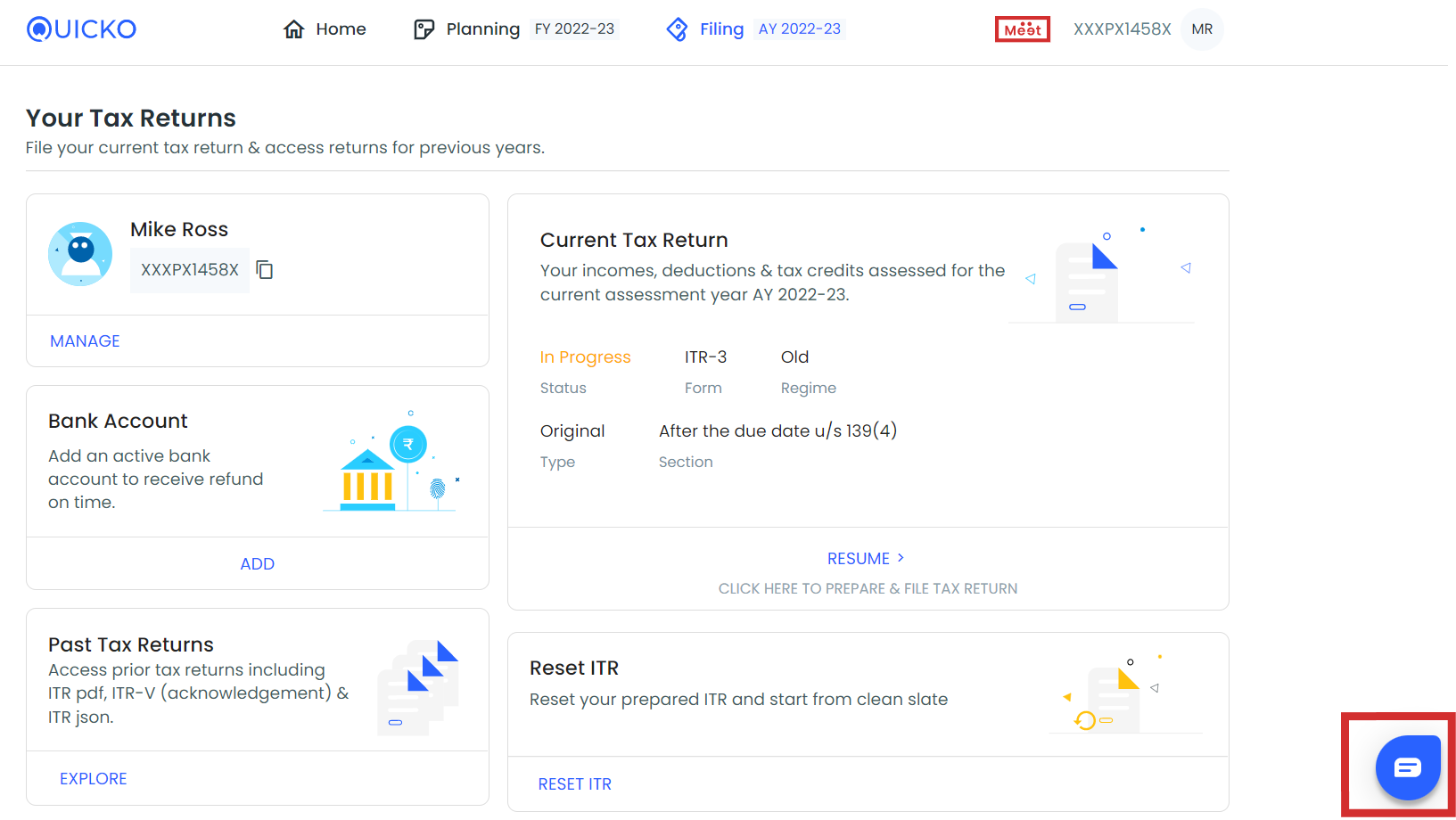Click the Past Tax Returns documents icon

[418, 687]
